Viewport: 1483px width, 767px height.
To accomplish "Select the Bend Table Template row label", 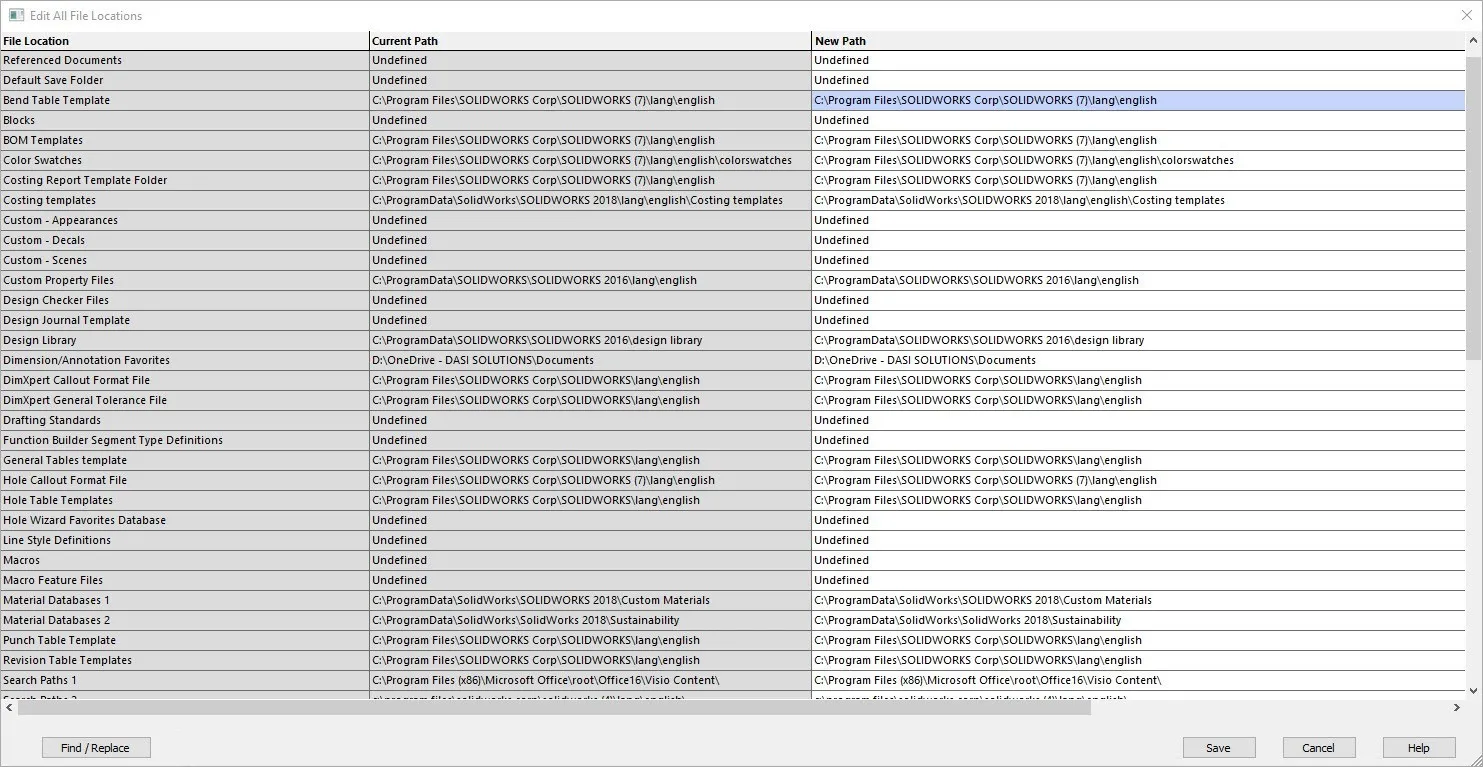I will click(185, 100).
